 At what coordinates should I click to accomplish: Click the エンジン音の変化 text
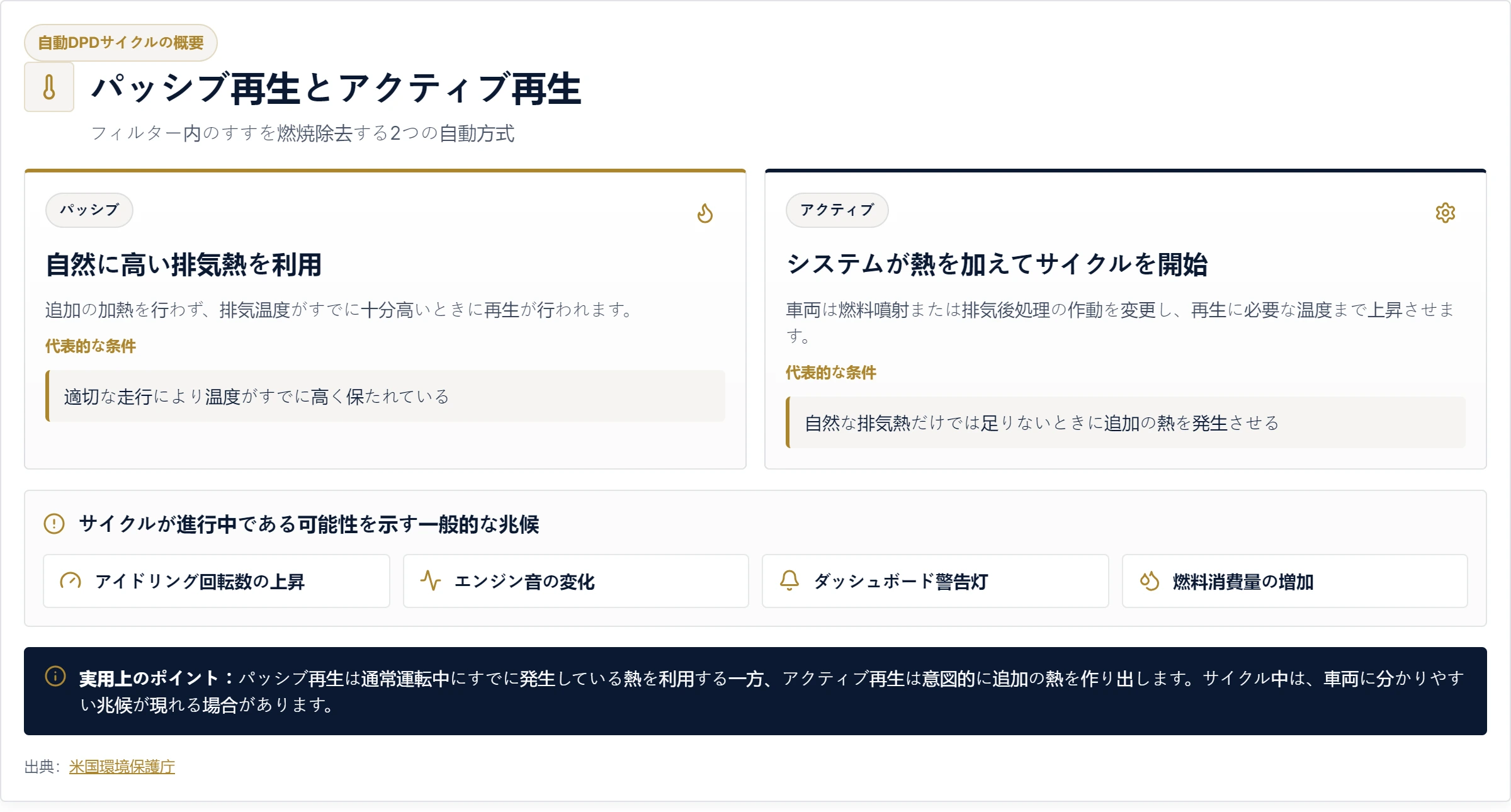pyautogui.click(x=525, y=581)
